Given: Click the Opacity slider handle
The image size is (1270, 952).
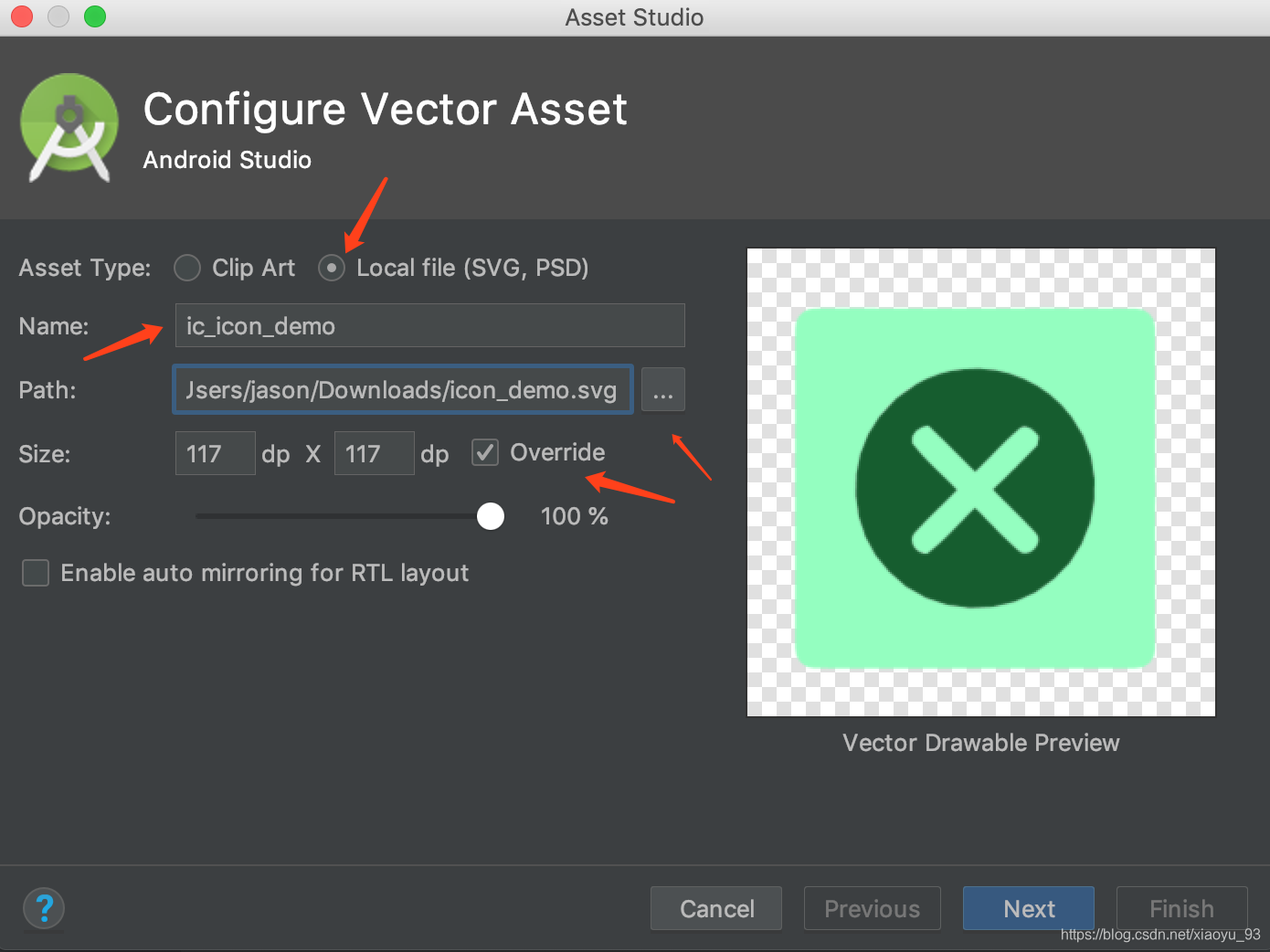Looking at the screenshot, I should [x=490, y=515].
